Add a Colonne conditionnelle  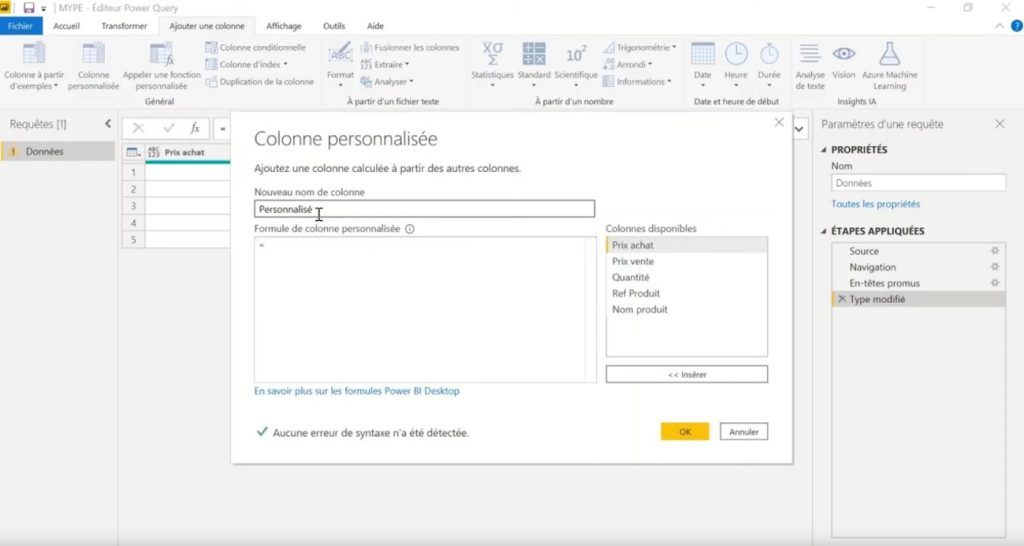pos(255,48)
